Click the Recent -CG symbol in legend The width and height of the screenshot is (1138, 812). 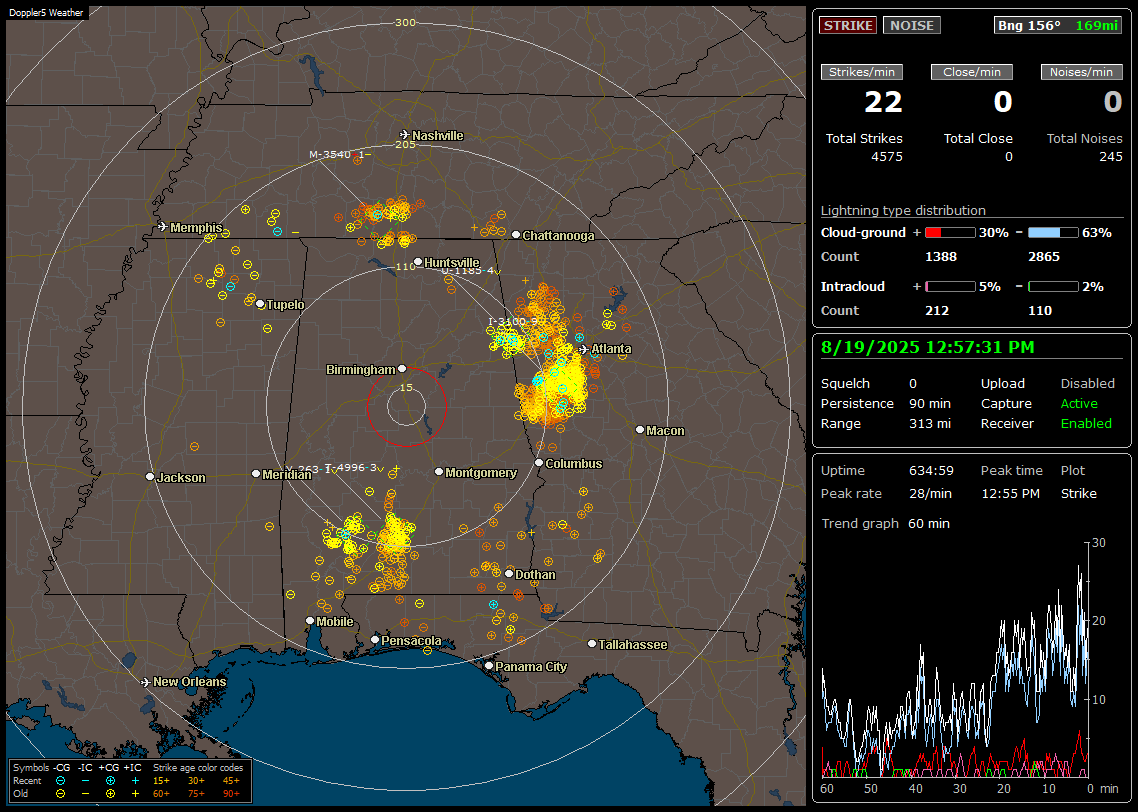(x=60, y=781)
